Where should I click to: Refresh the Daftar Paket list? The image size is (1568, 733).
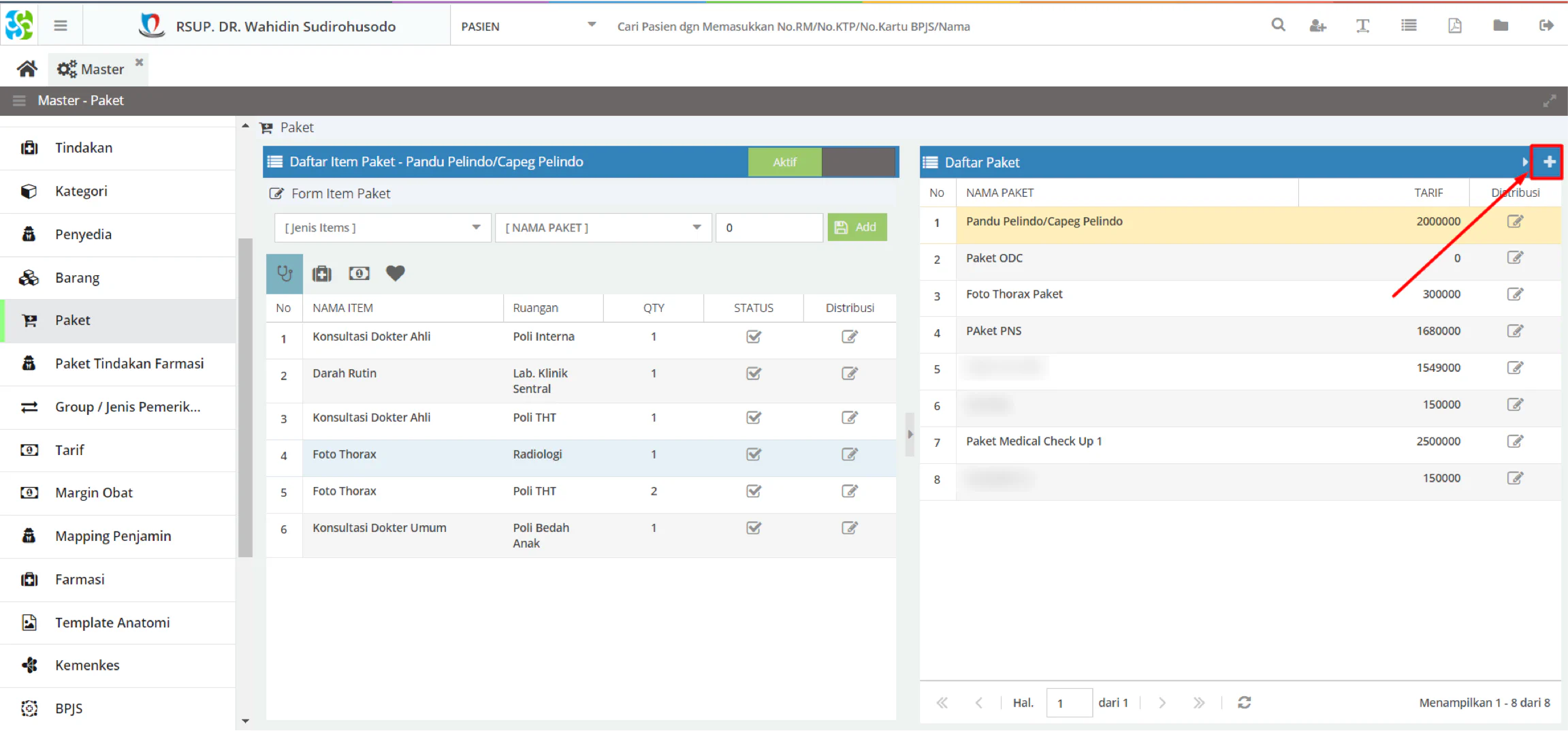[x=1244, y=702]
